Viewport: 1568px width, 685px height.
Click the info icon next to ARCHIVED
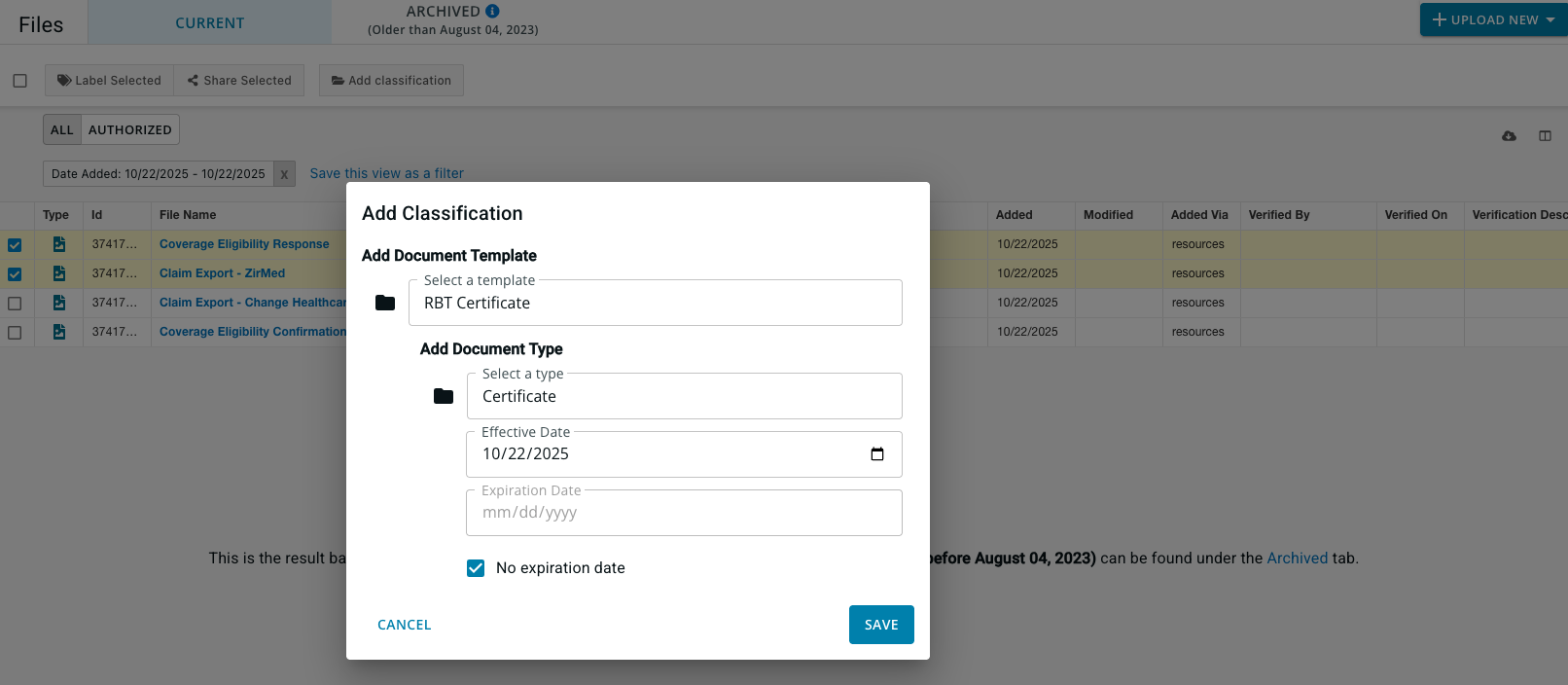(x=492, y=12)
